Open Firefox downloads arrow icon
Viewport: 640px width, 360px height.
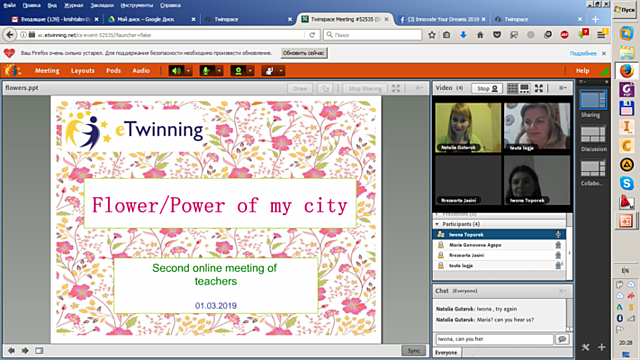[463, 35]
